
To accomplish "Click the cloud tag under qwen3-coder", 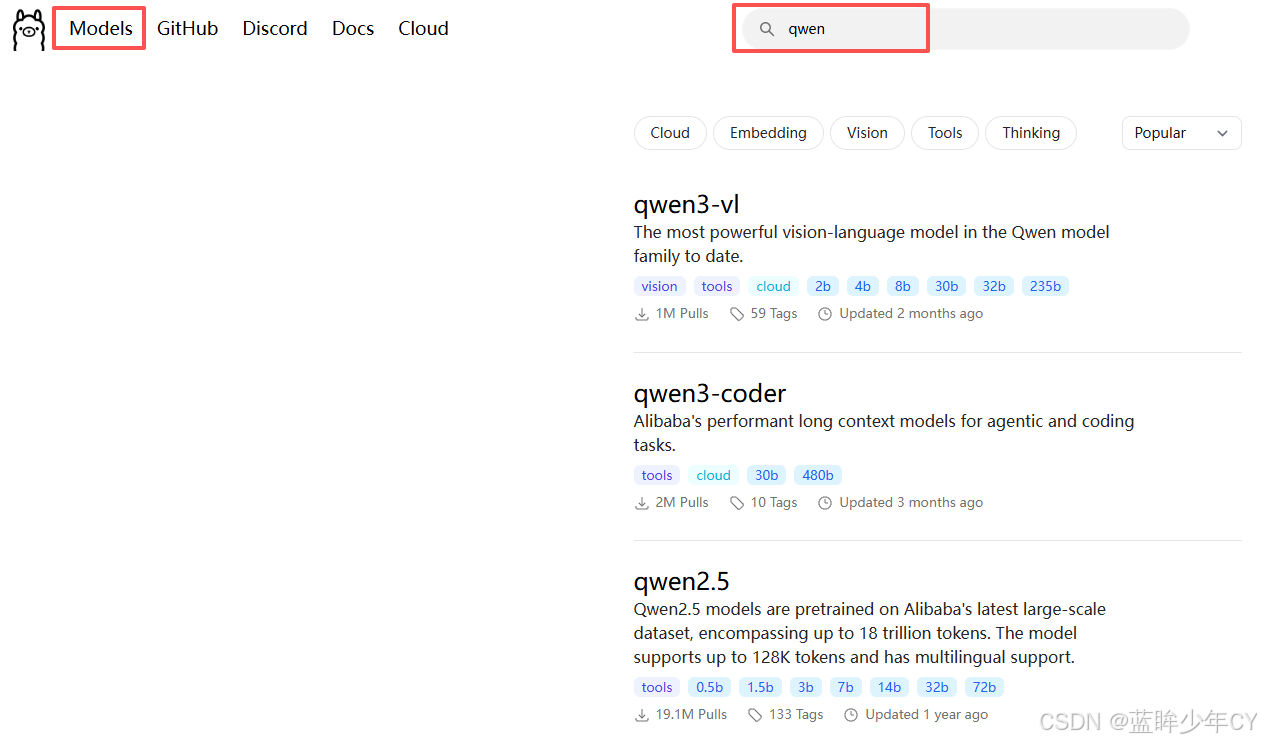I will (x=714, y=475).
